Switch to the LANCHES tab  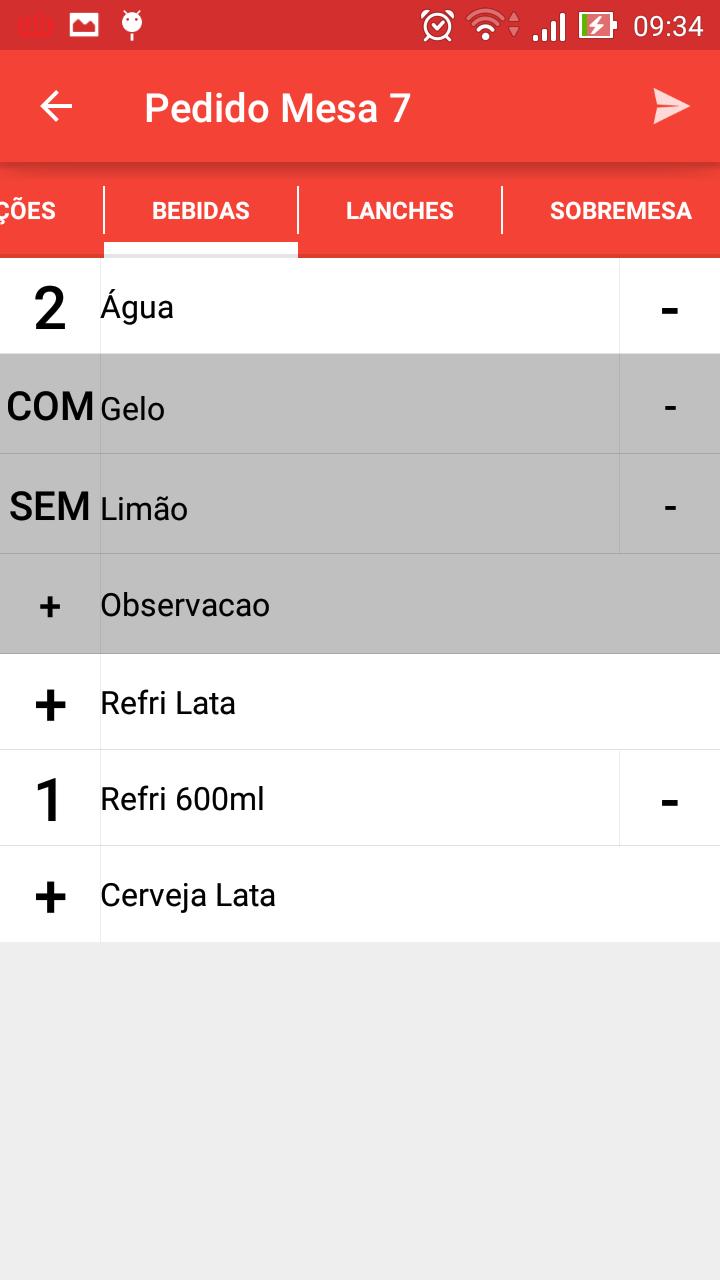400,211
